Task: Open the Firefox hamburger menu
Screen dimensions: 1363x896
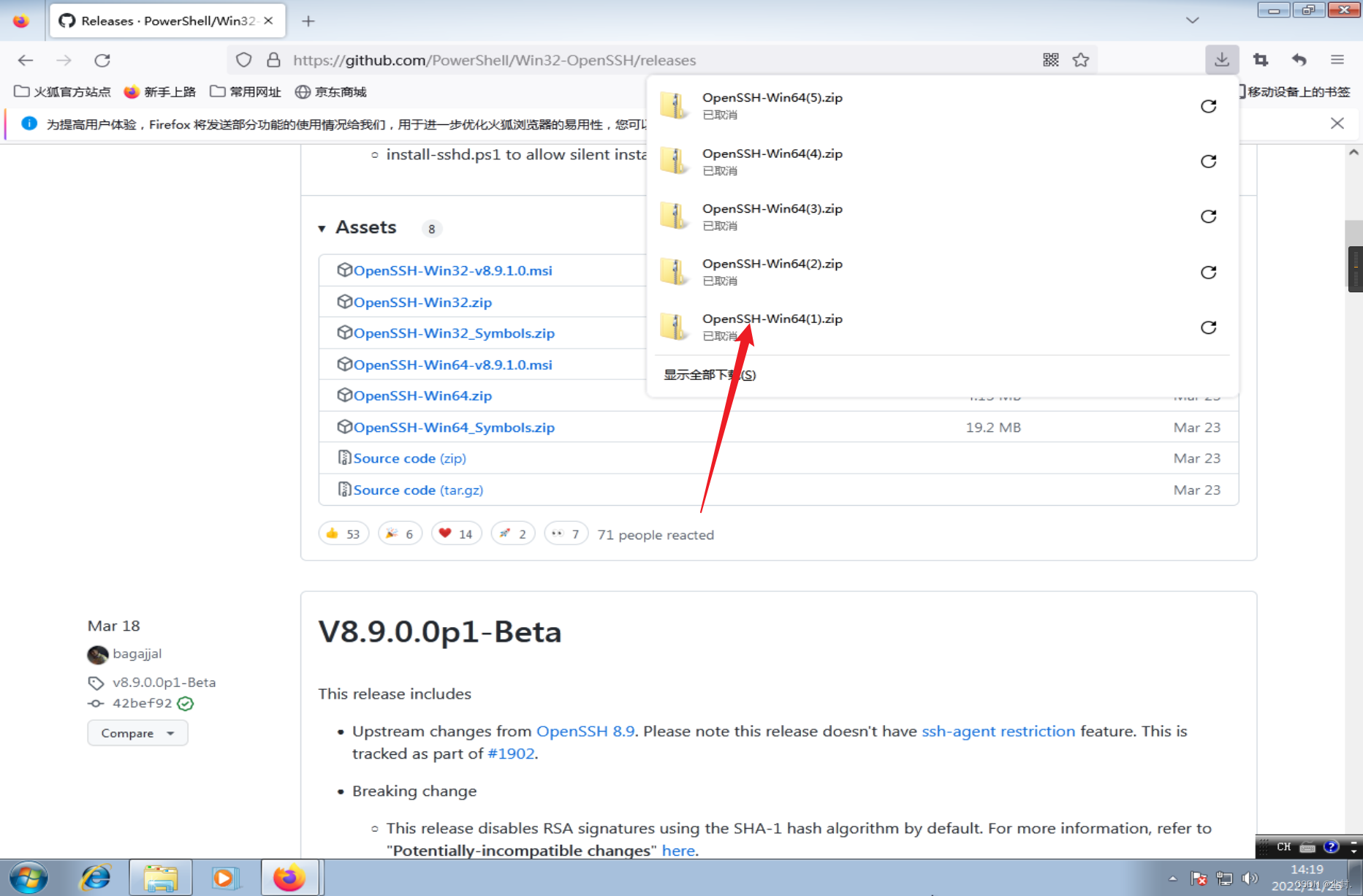Action: (x=1337, y=60)
